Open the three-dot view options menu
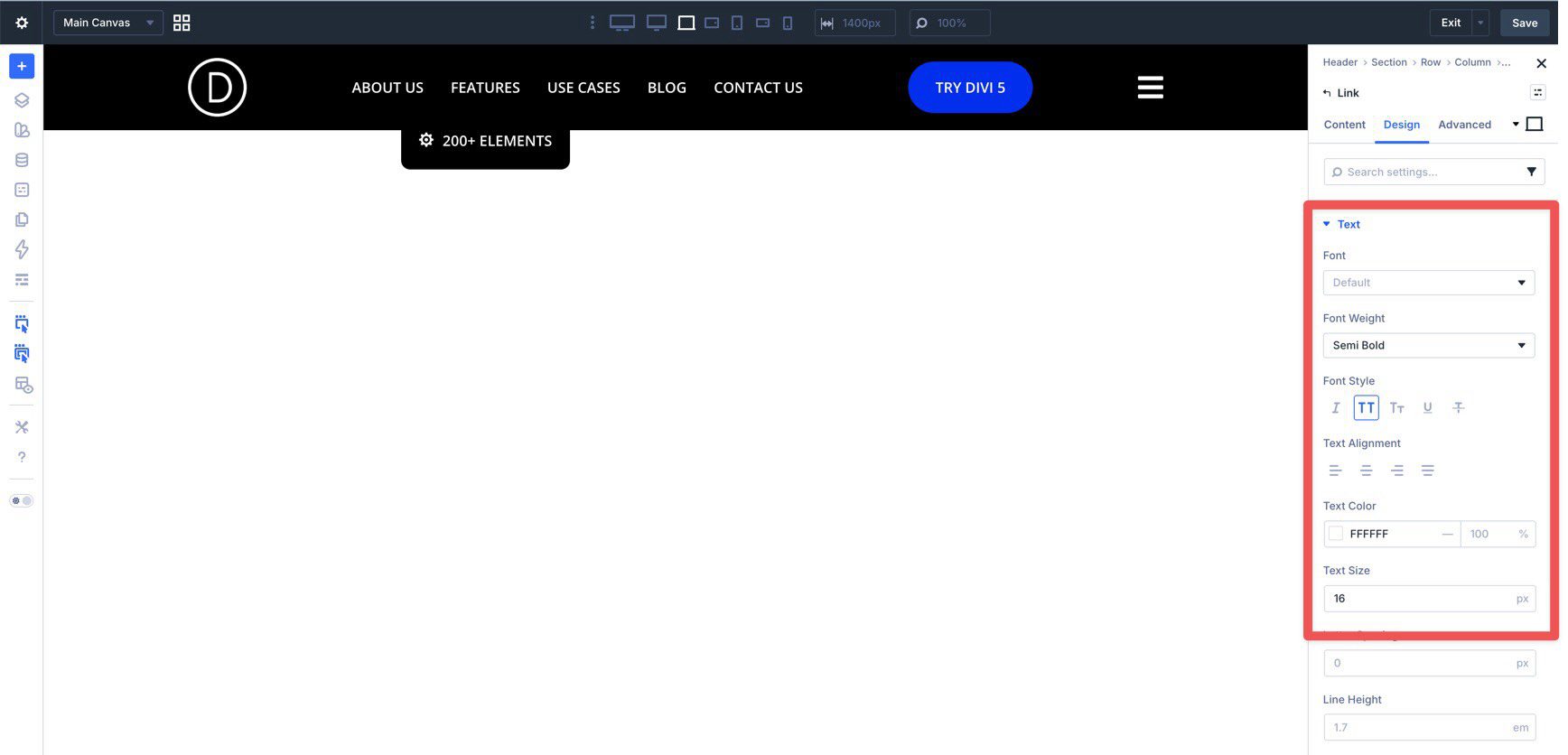Image resolution: width=1568 pixels, height=755 pixels. point(593,23)
